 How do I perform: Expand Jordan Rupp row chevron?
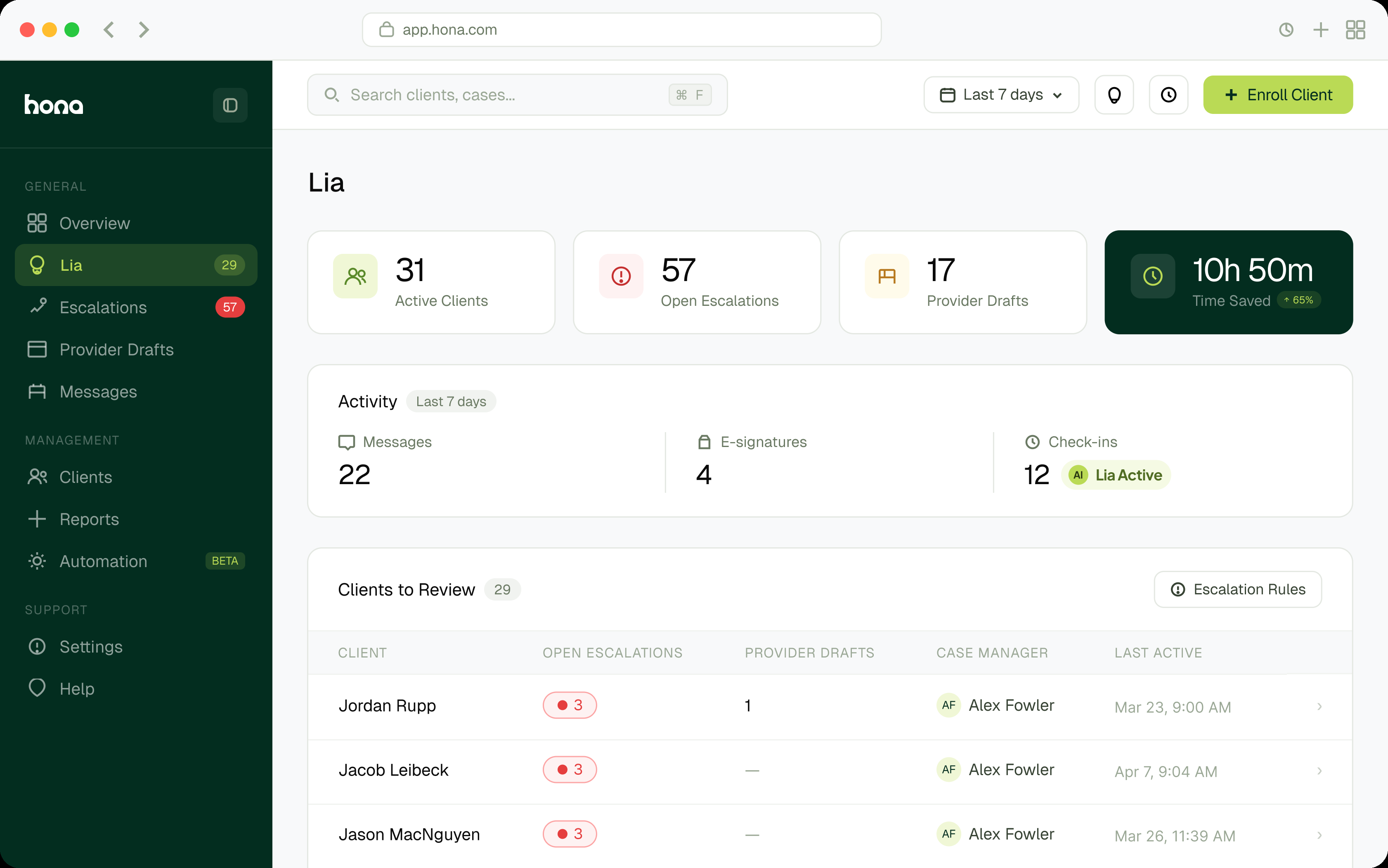(1319, 707)
